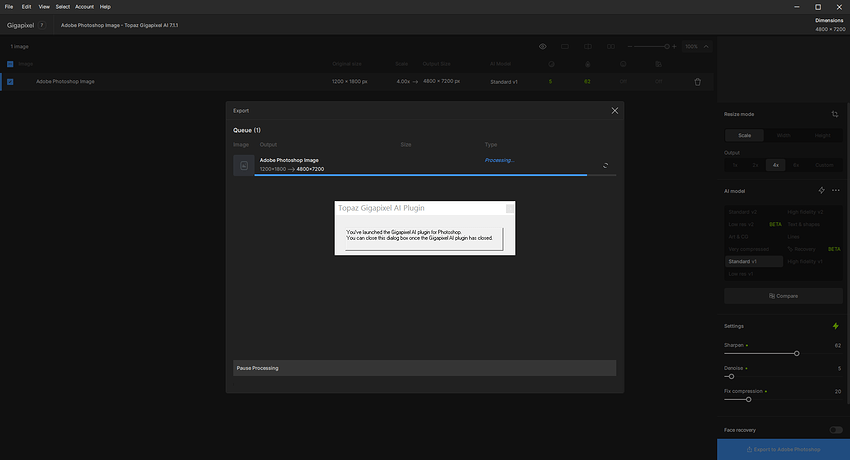Open the AI model more options menu

pos(836,190)
